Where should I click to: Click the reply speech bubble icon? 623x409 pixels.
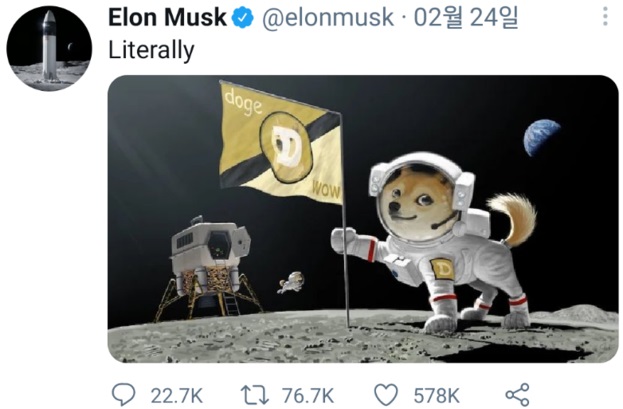124,395
